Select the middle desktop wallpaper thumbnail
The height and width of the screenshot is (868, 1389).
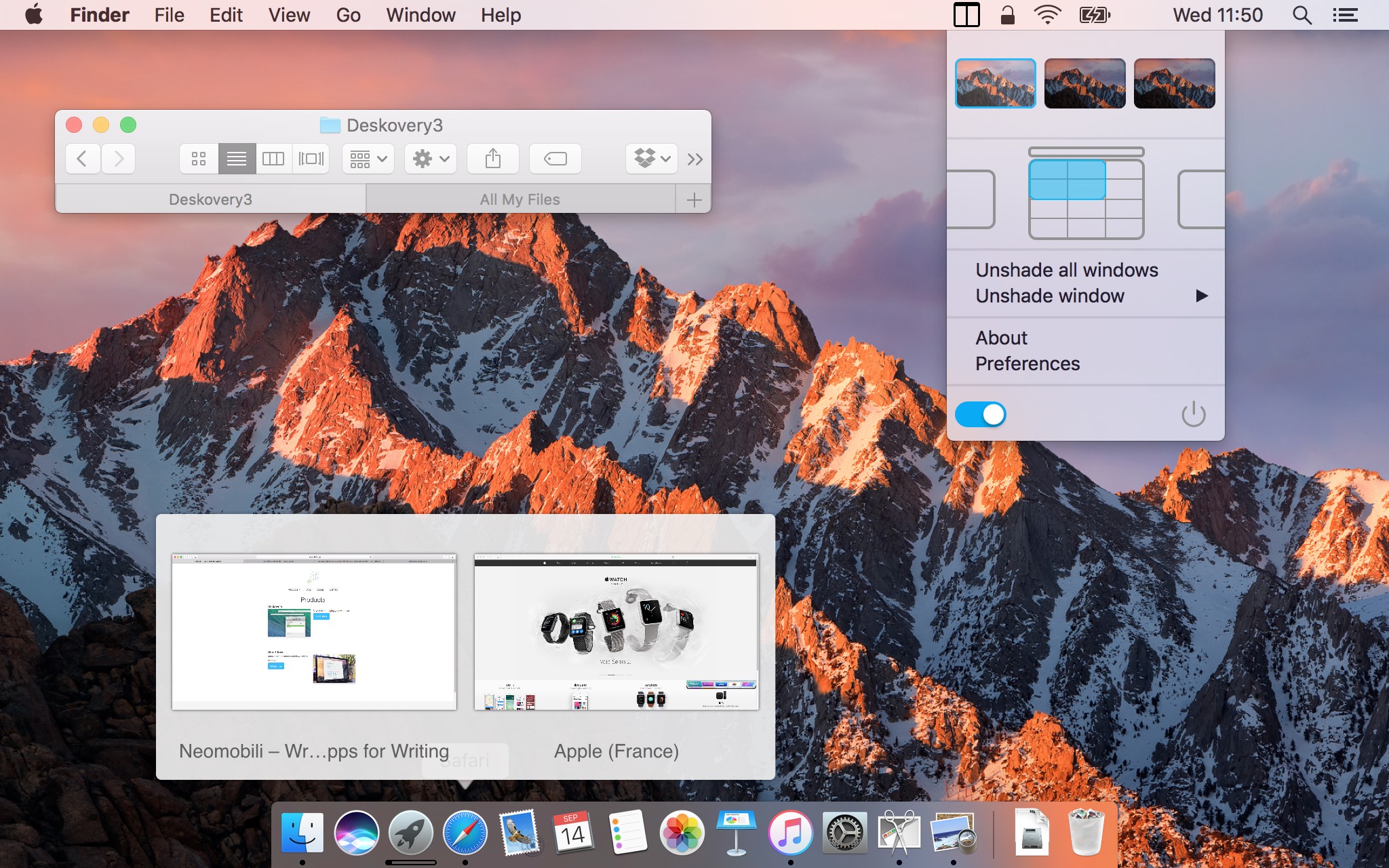click(x=1084, y=84)
